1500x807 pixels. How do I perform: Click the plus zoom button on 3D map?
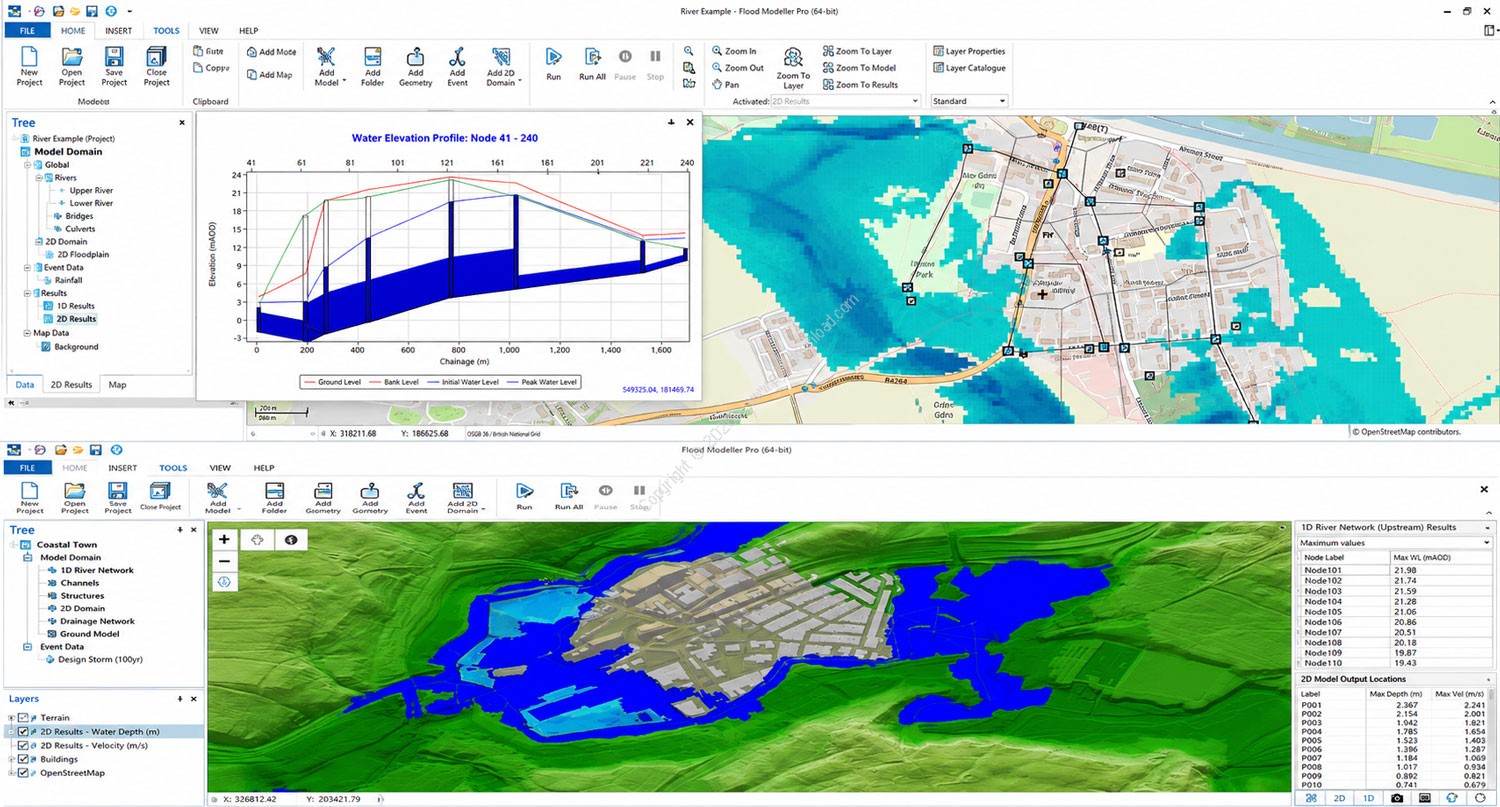pyautogui.click(x=224, y=539)
